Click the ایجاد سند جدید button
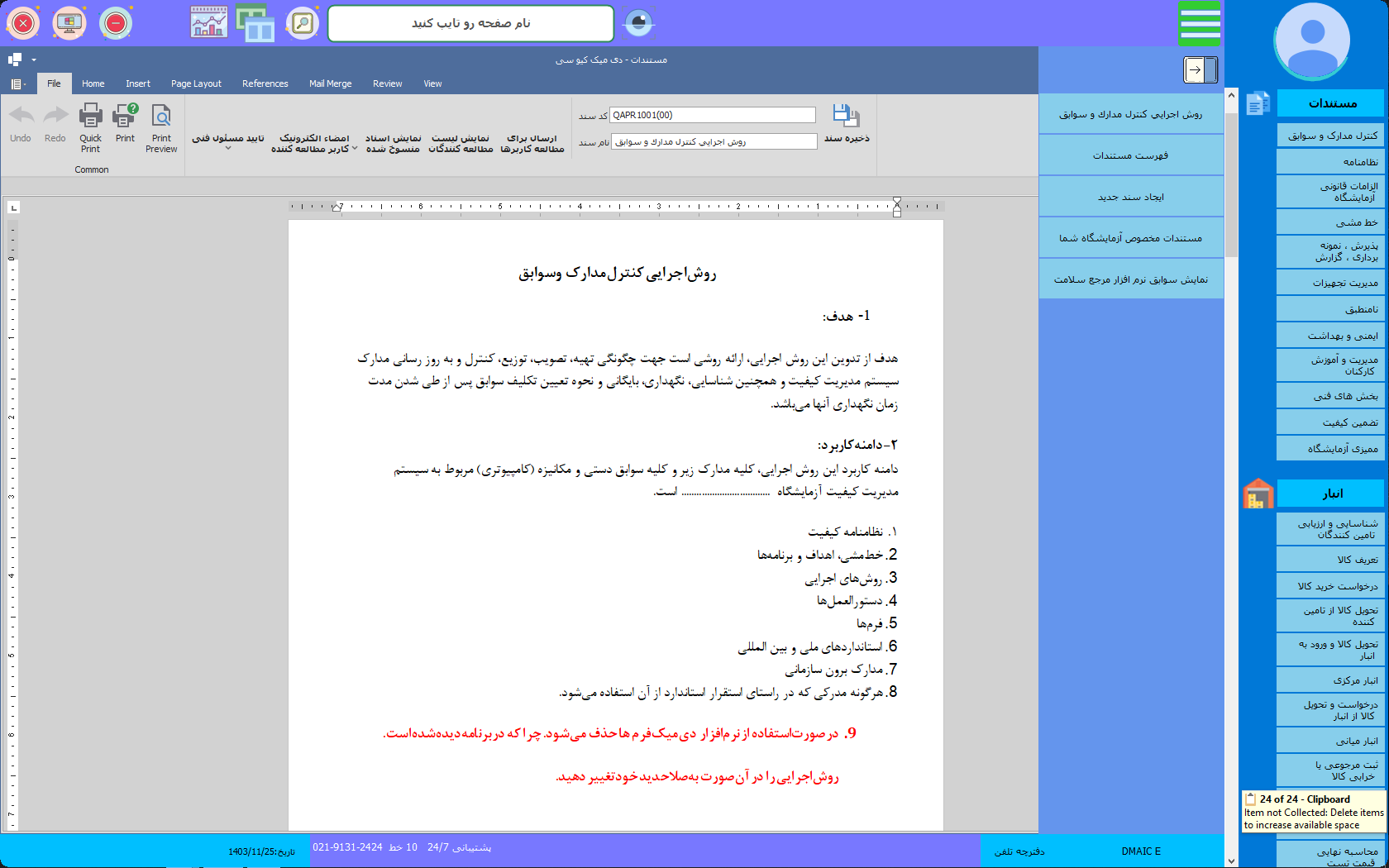Image resolution: width=1389 pixels, height=868 pixels. pyautogui.click(x=1130, y=197)
